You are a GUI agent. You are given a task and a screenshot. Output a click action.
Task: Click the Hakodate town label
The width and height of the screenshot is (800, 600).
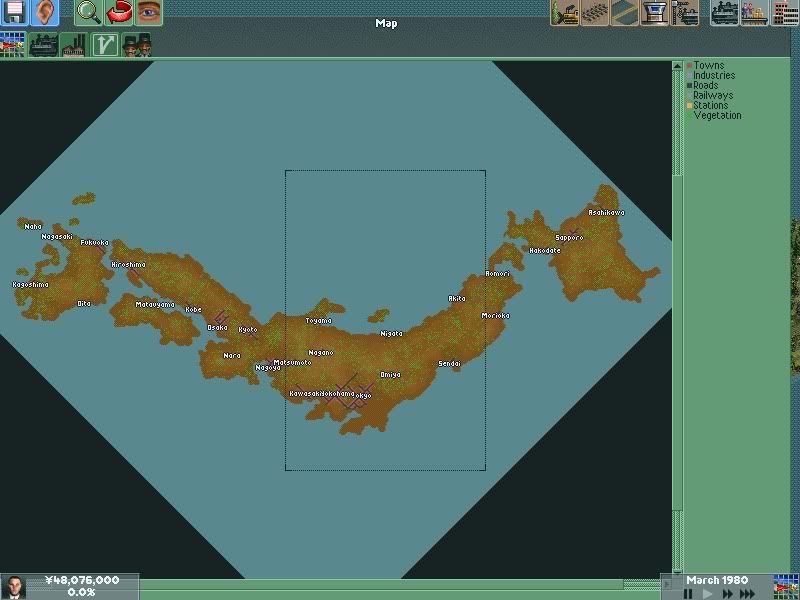point(544,251)
